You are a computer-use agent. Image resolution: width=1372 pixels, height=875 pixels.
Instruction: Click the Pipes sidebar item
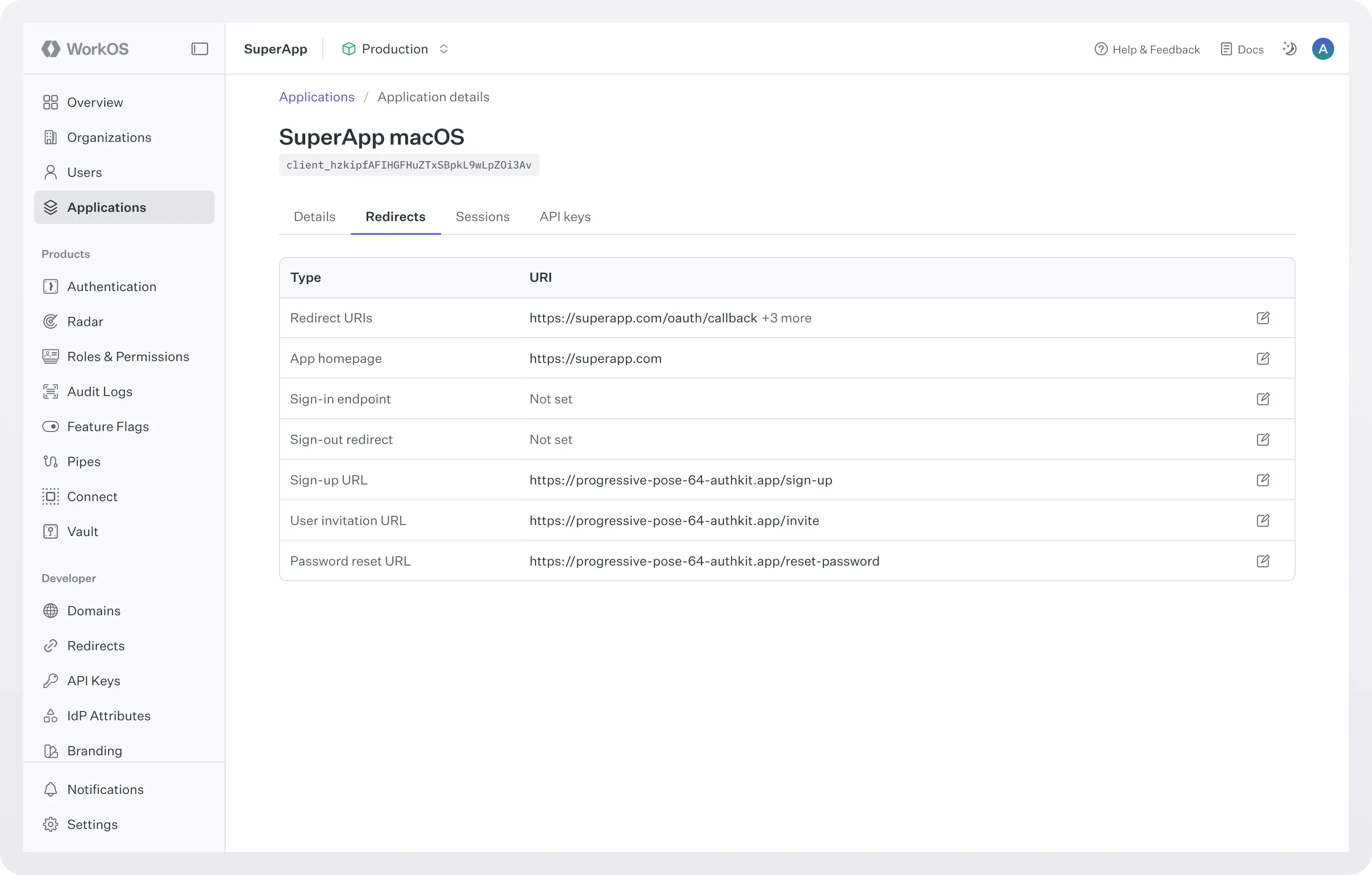pos(83,461)
